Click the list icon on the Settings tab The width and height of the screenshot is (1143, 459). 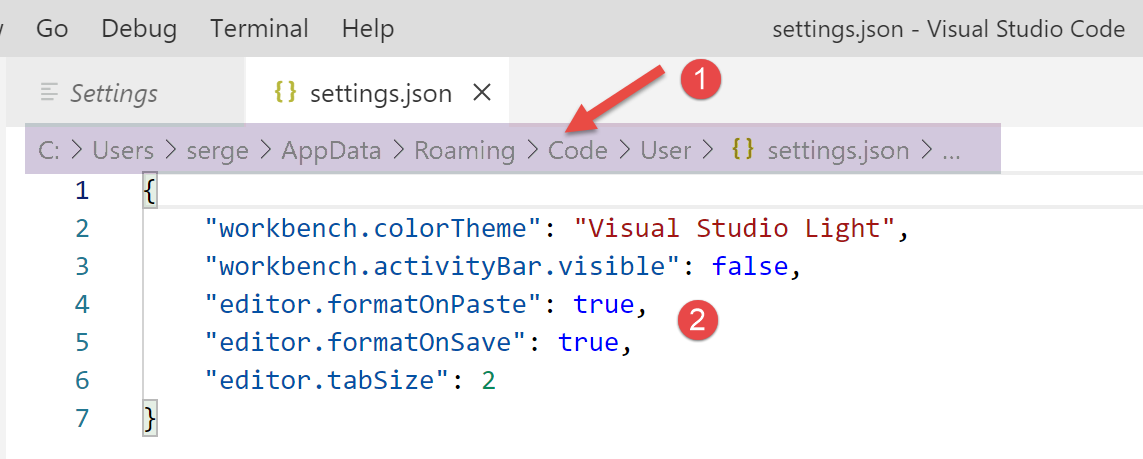(x=49, y=93)
